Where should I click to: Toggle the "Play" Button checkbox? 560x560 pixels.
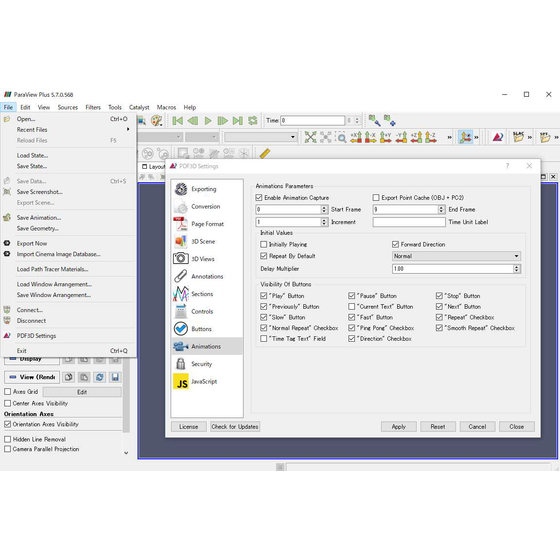point(264,296)
